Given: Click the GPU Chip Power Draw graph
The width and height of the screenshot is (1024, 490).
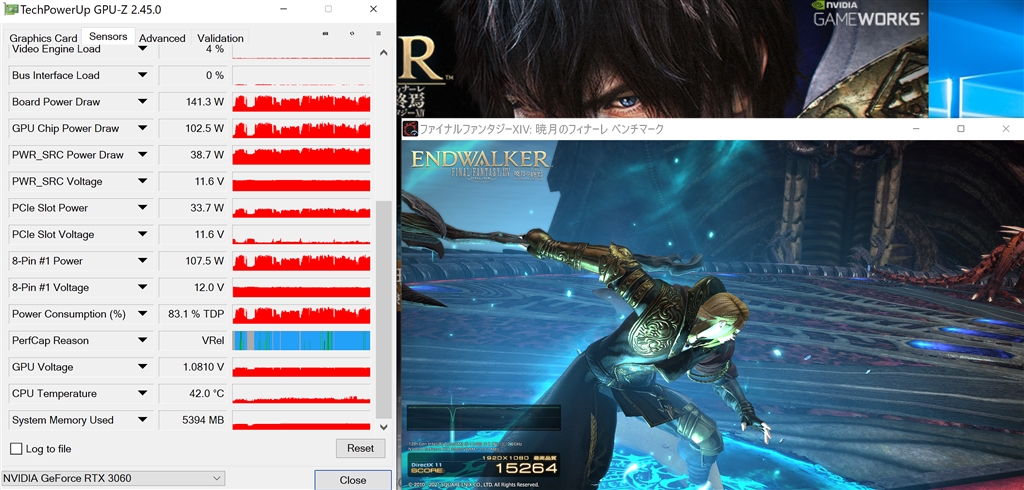Looking at the screenshot, I should pyautogui.click(x=301, y=128).
